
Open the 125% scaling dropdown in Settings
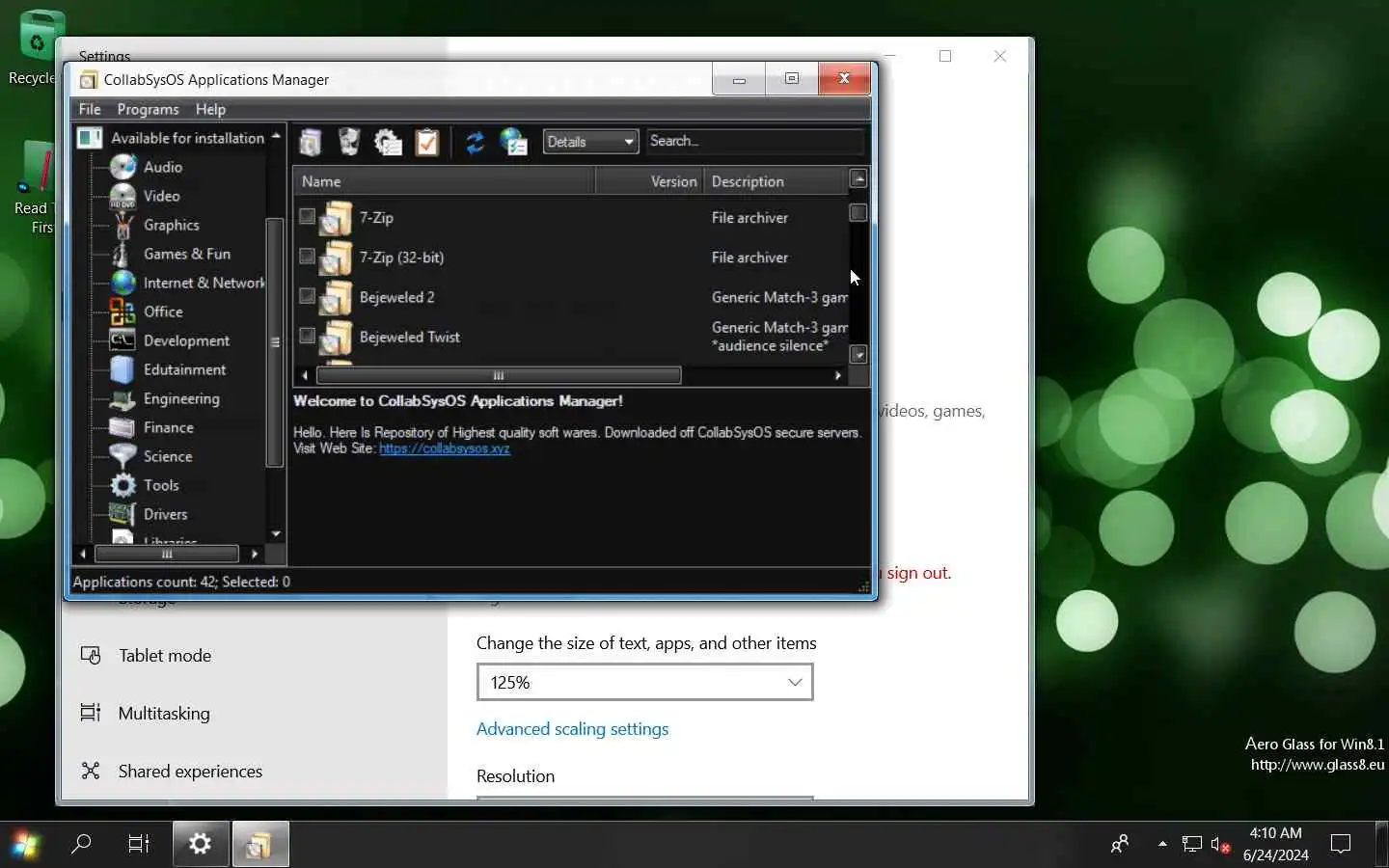pyautogui.click(x=644, y=682)
